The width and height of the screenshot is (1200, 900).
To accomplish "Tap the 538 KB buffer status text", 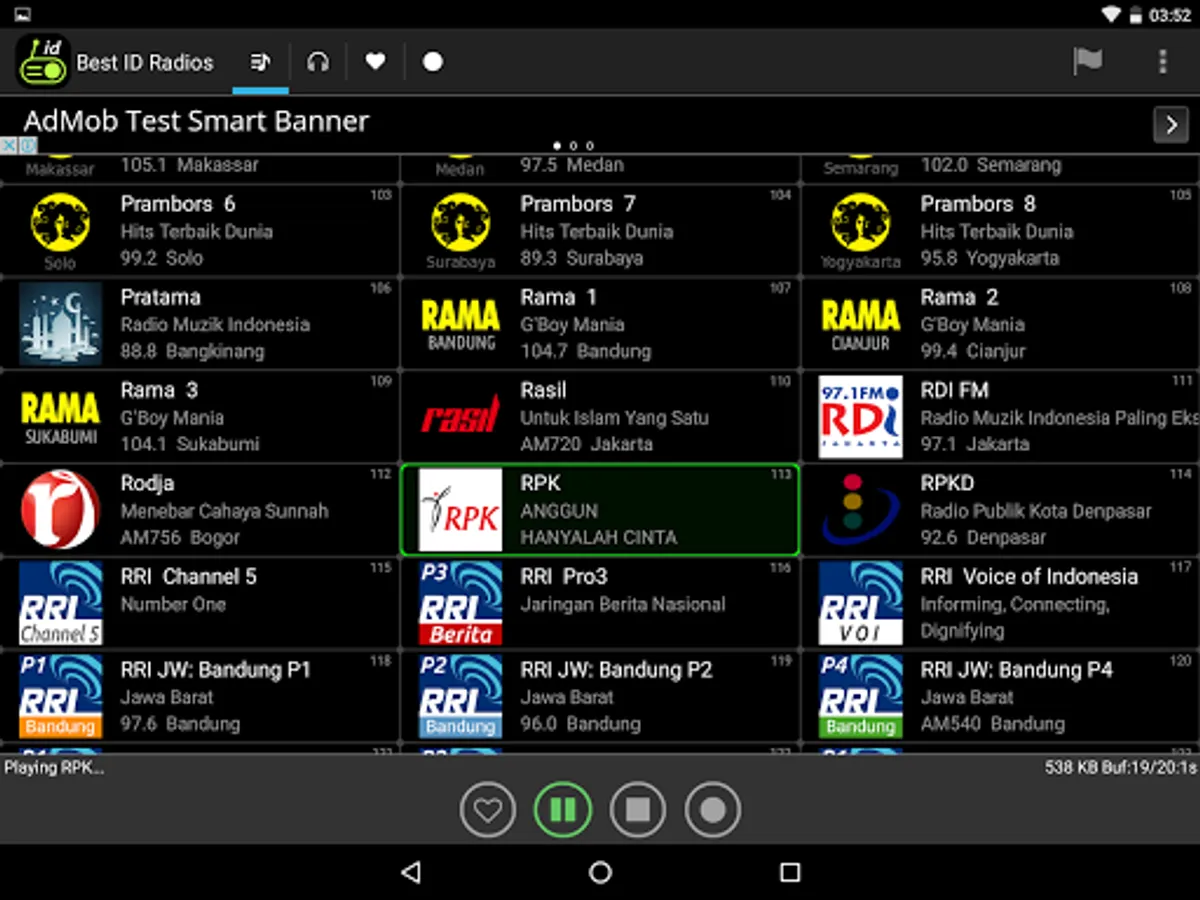I will (x=1120, y=768).
